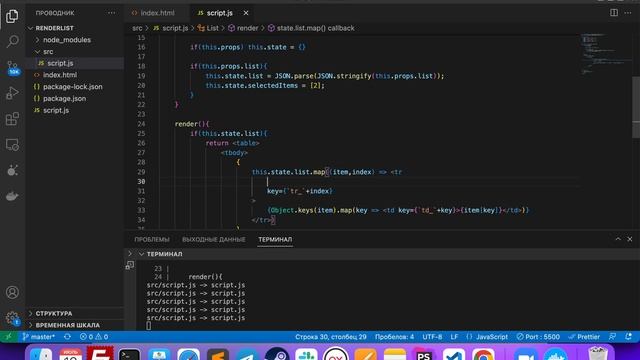Click the terminal split icon beside terminal output
Screen dimensions: 640x360
[x=130, y=265]
